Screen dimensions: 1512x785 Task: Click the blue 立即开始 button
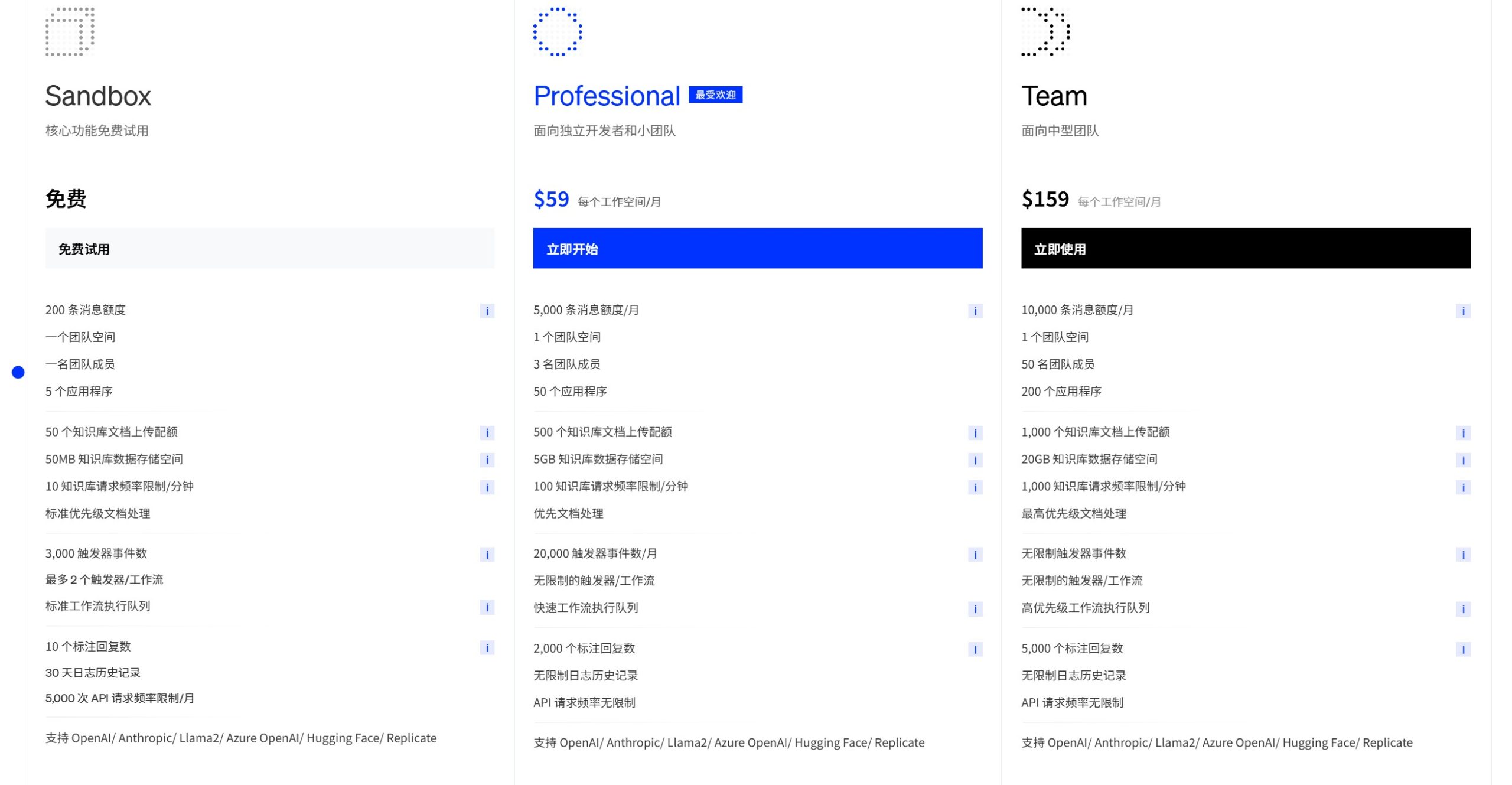click(x=758, y=249)
